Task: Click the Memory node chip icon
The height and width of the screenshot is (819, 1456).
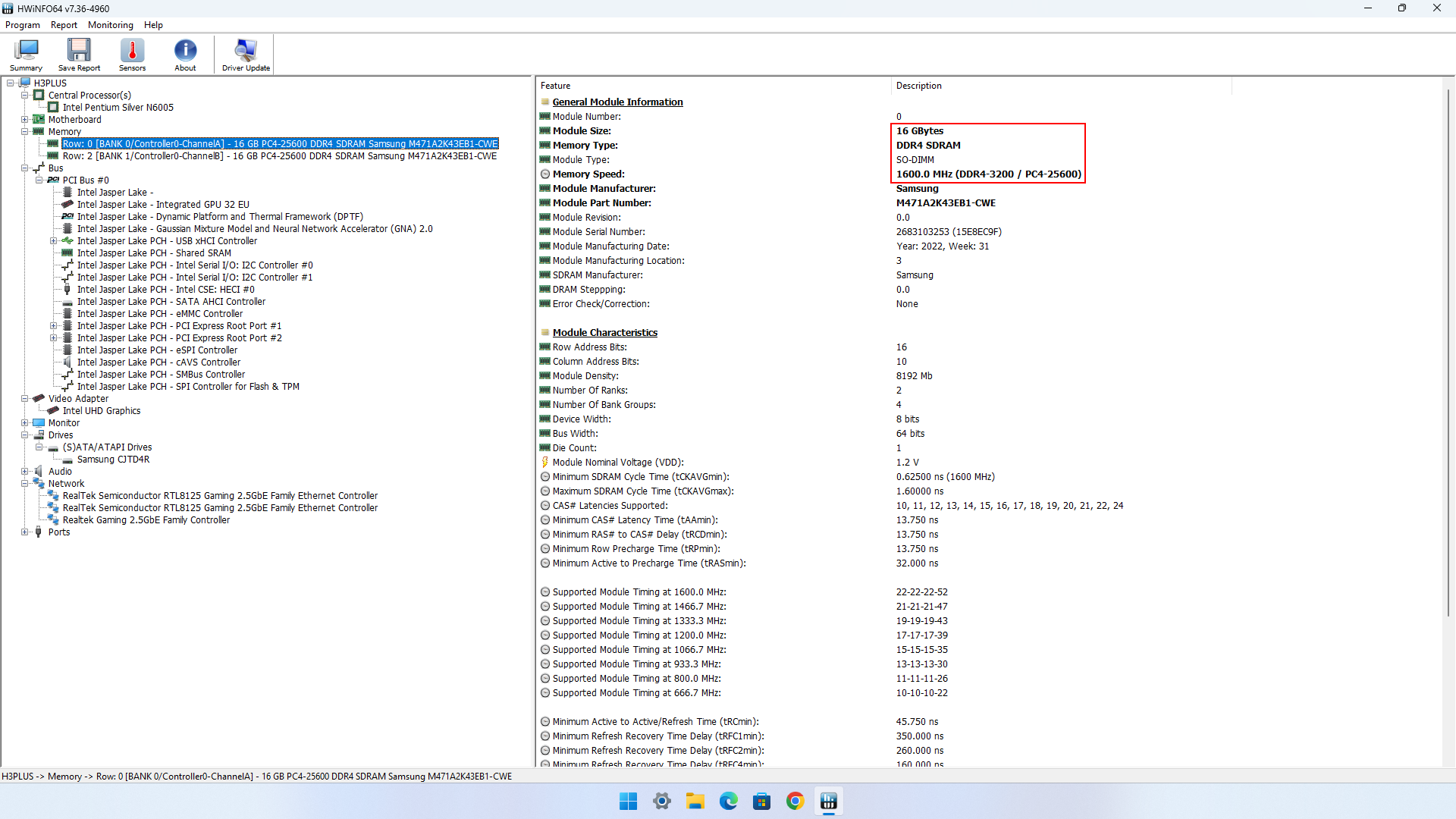Action: pos(39,132)
